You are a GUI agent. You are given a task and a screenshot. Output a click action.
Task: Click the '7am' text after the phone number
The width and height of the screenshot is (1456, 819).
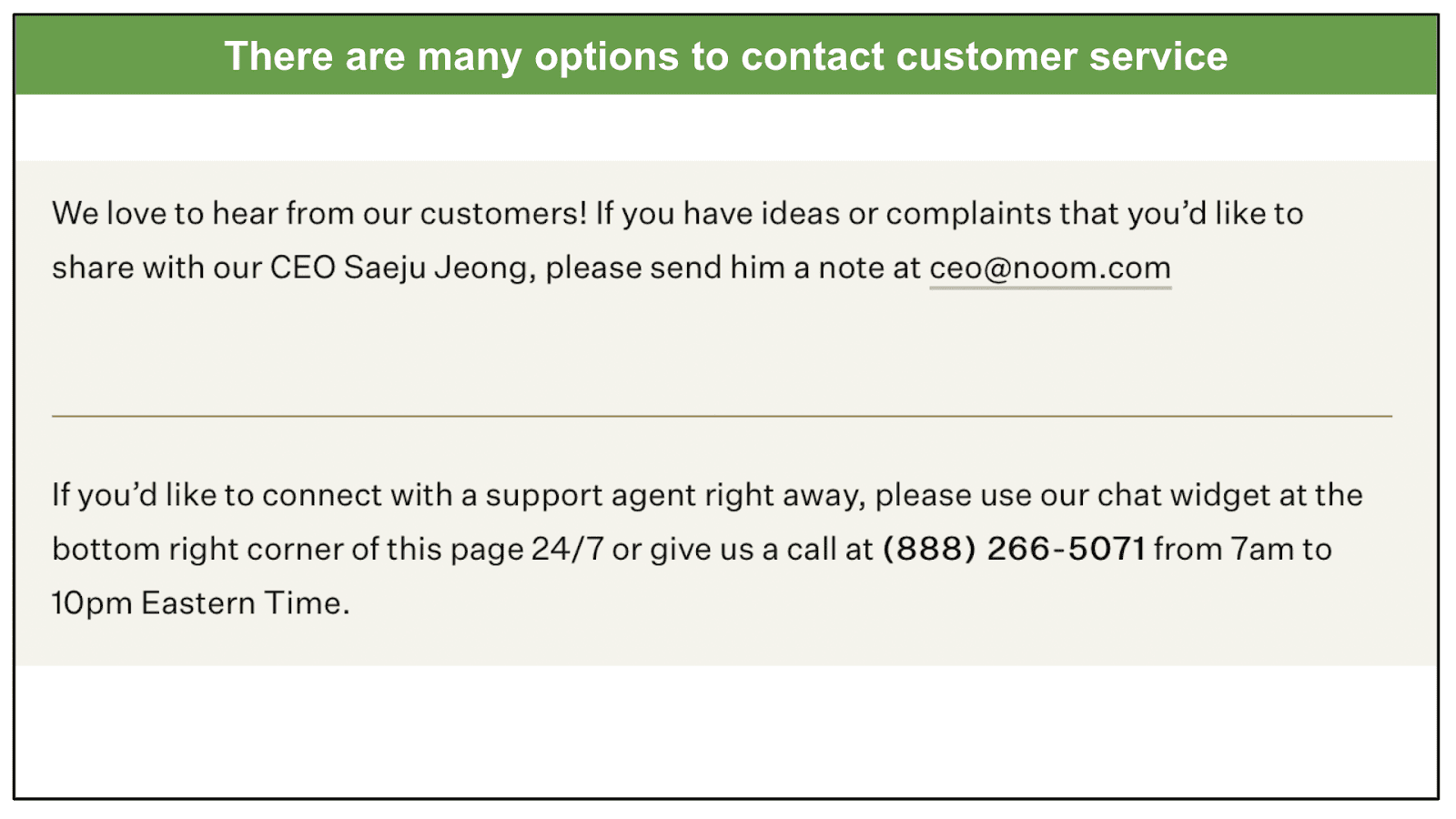pyautogui.click(x=1262, y=549)
